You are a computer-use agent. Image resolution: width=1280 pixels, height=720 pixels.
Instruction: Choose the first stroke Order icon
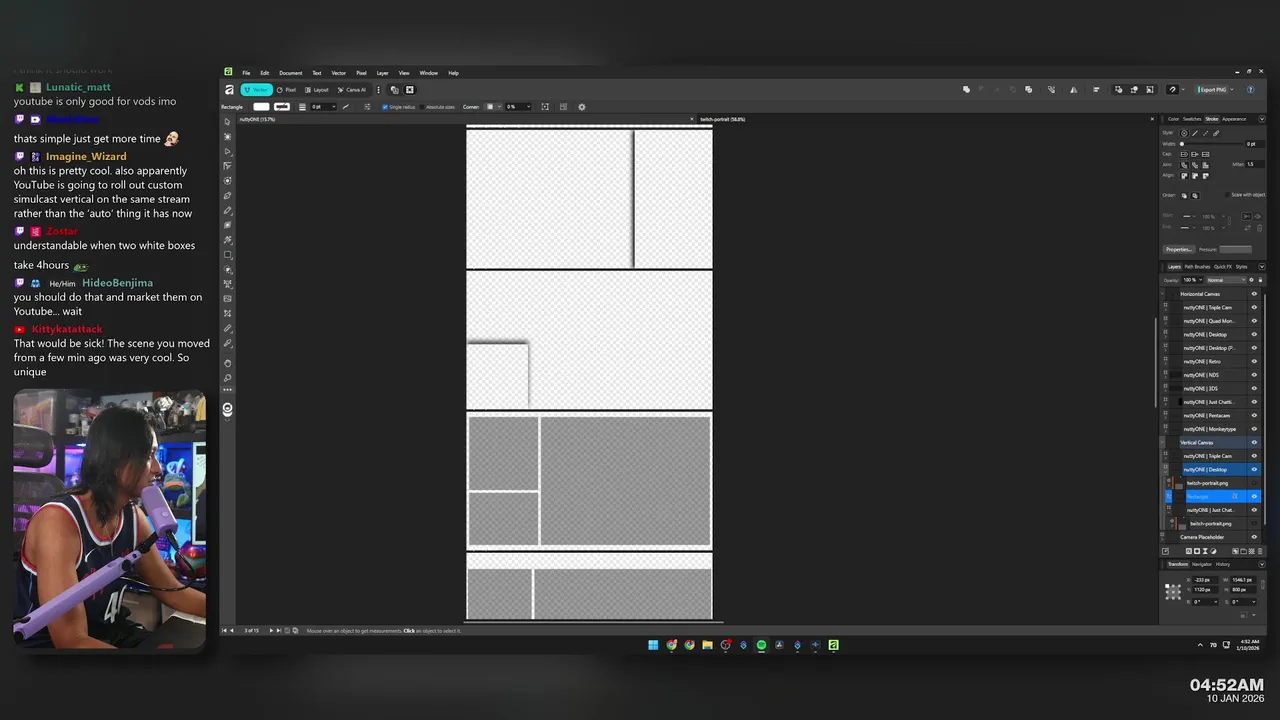coord(1184,195)
